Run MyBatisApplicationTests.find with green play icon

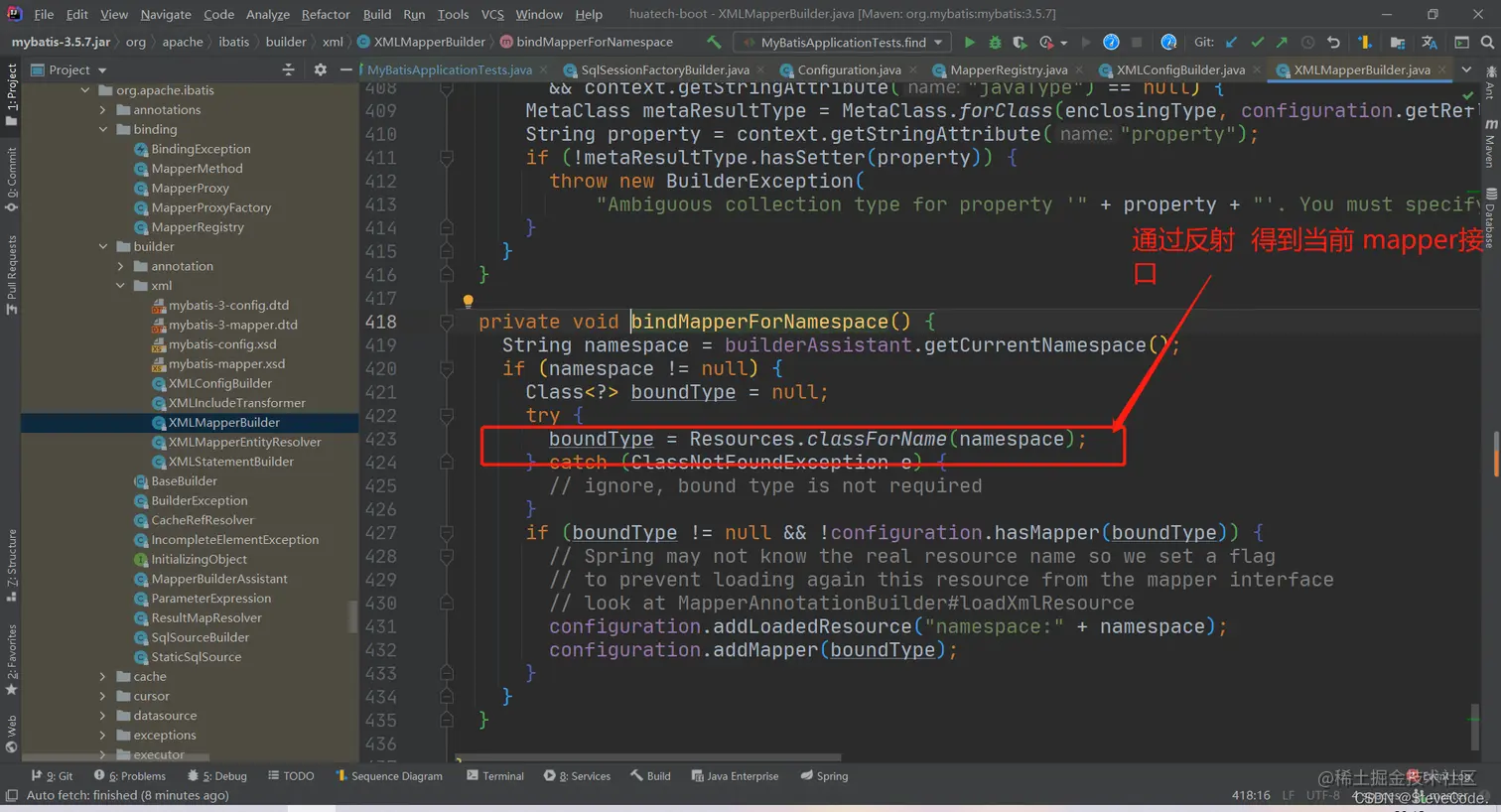tap(970, 42)
